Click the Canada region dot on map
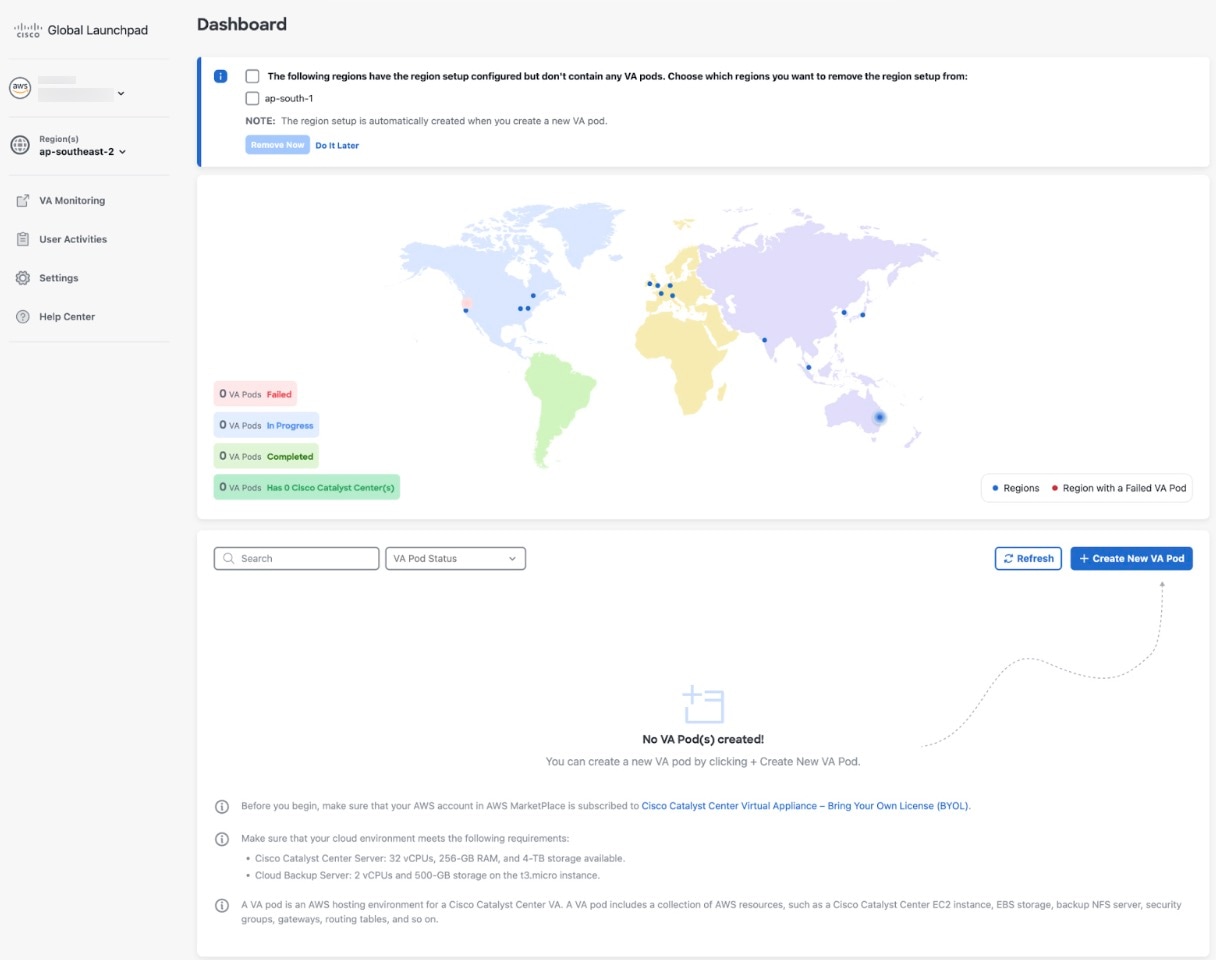1216x960 pixels. (533, 295)
